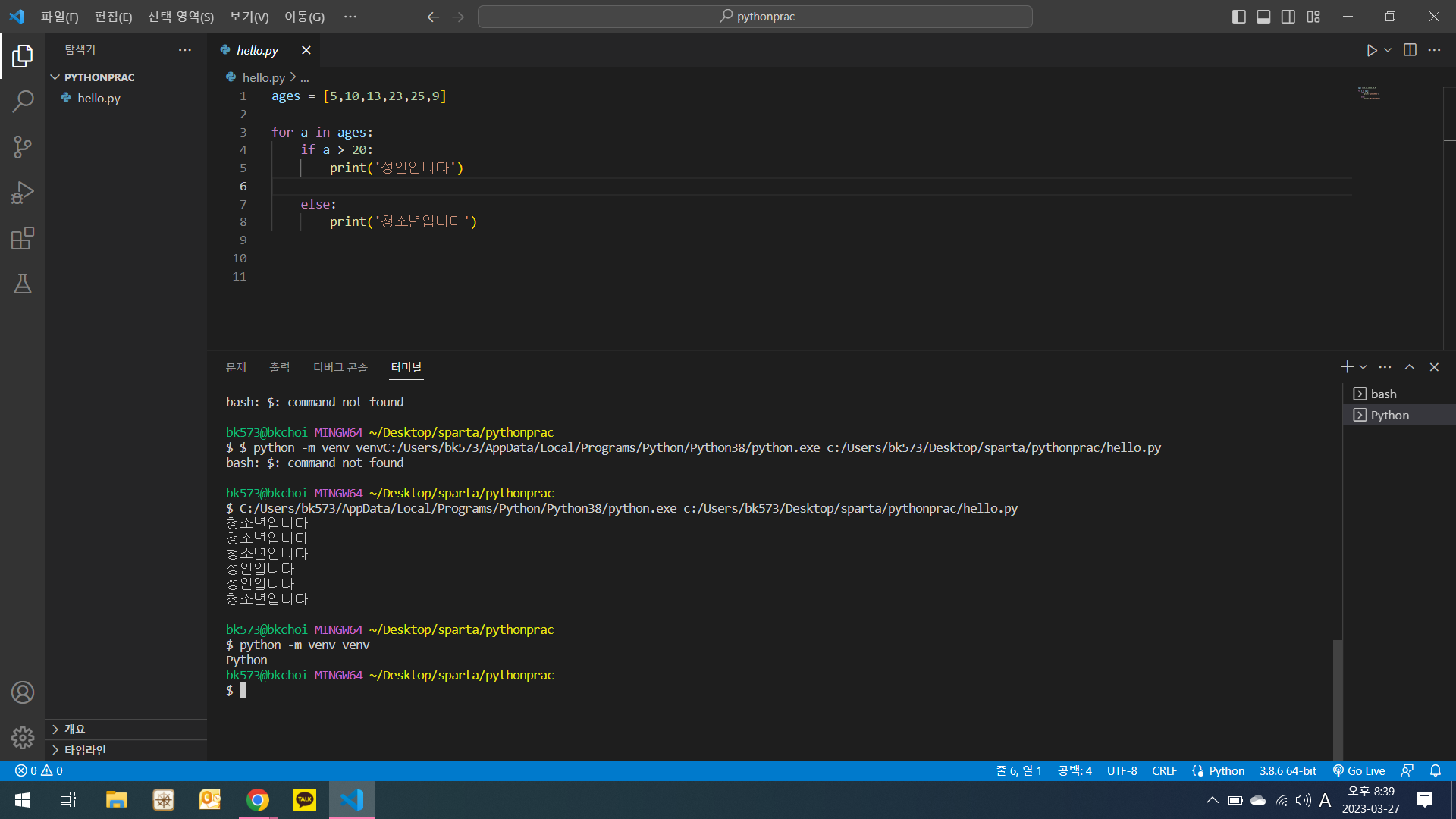Viewport: 1456px width, 819px height.
Task: Switch to the 디버그 콘솔 tab
Action: (340, 367)
